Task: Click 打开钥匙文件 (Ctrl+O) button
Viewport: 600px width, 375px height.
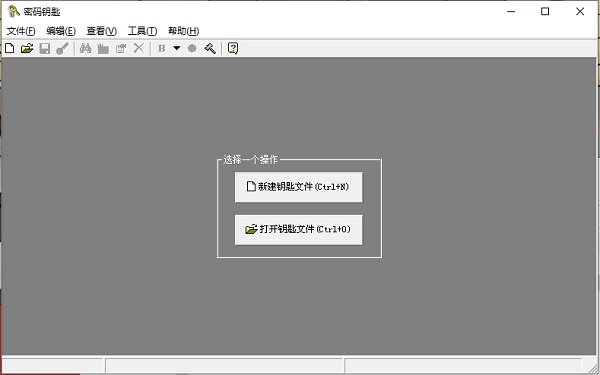Action: (x=298, y=230)
